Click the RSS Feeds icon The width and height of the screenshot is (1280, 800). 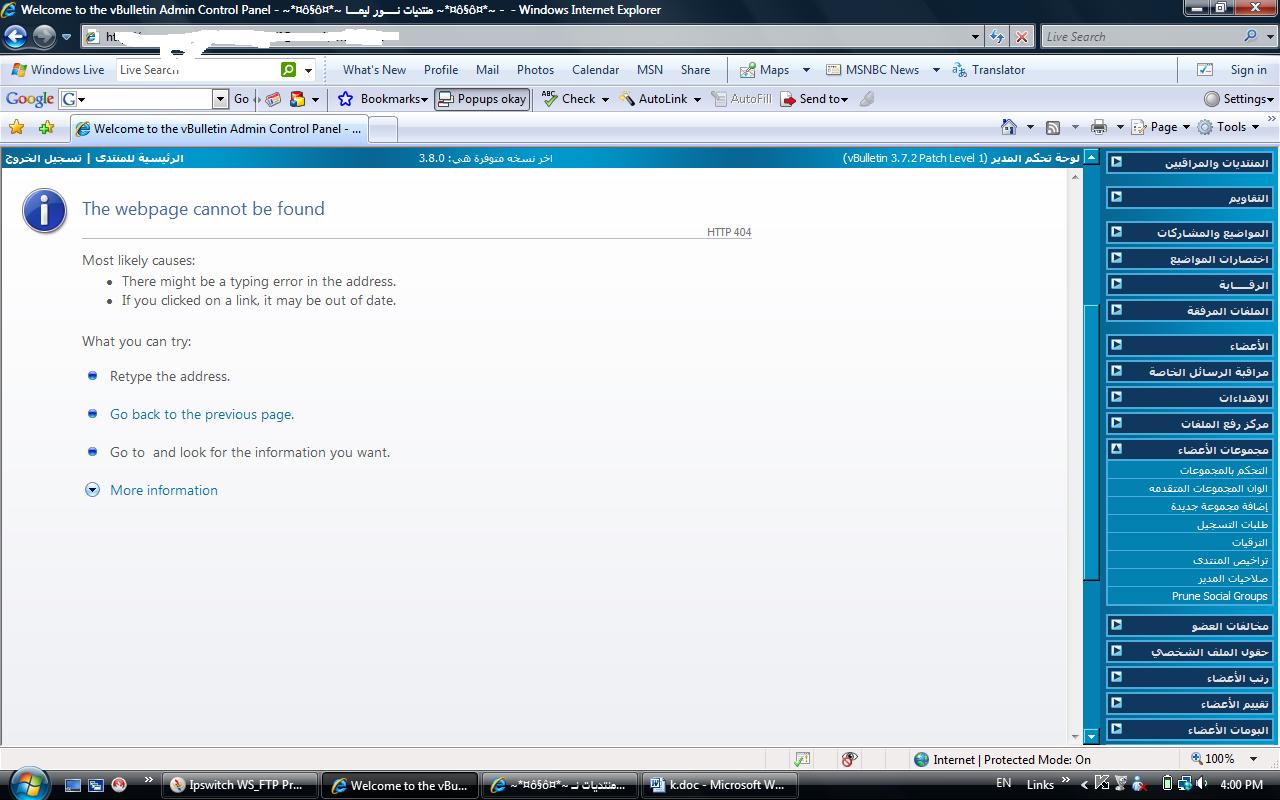pos(1053,127)
